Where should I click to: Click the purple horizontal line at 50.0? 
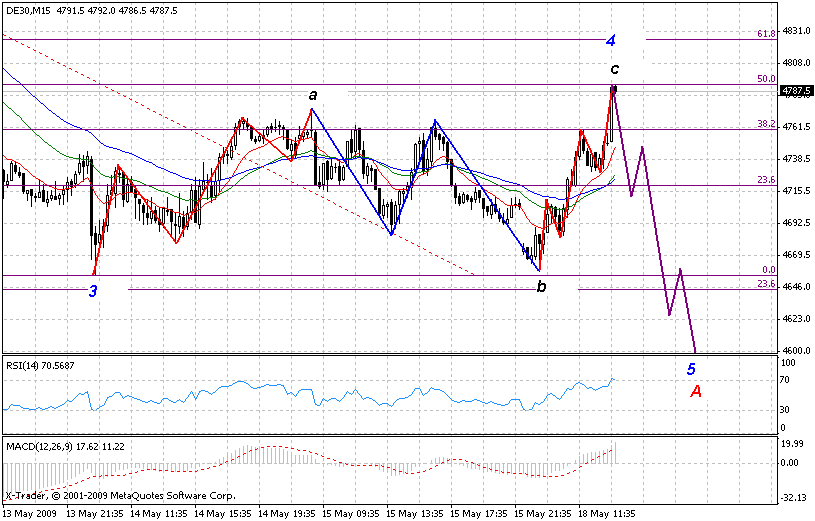(400, 85)
